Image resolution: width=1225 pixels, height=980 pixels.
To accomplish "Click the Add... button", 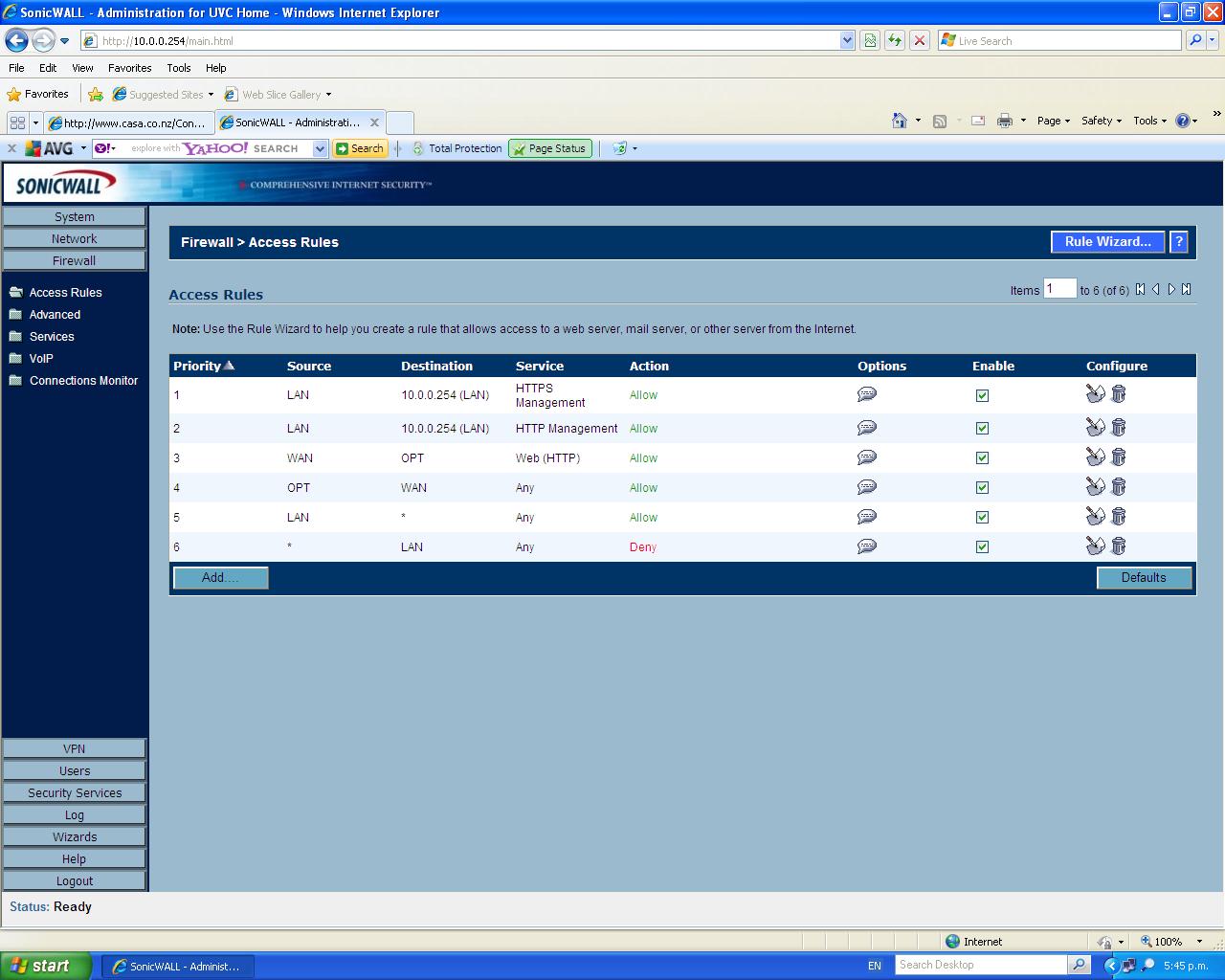I will coord(221,578).
